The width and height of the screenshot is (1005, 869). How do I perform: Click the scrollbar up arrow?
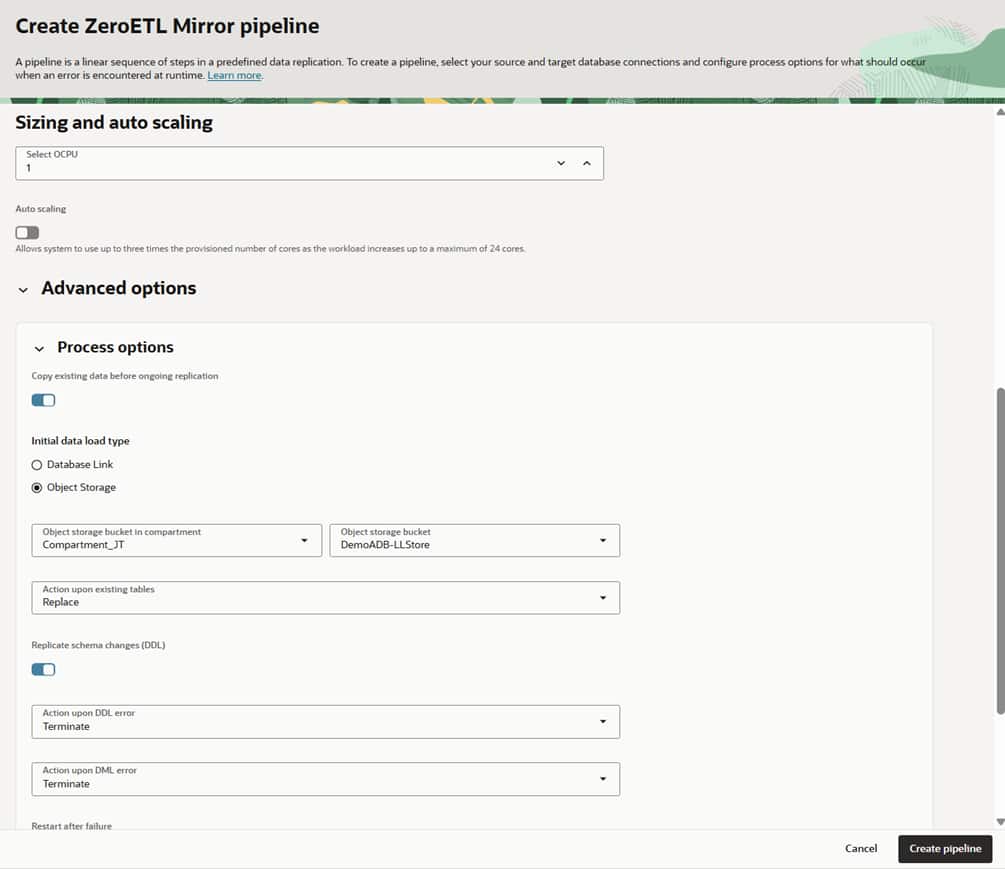1000,112
